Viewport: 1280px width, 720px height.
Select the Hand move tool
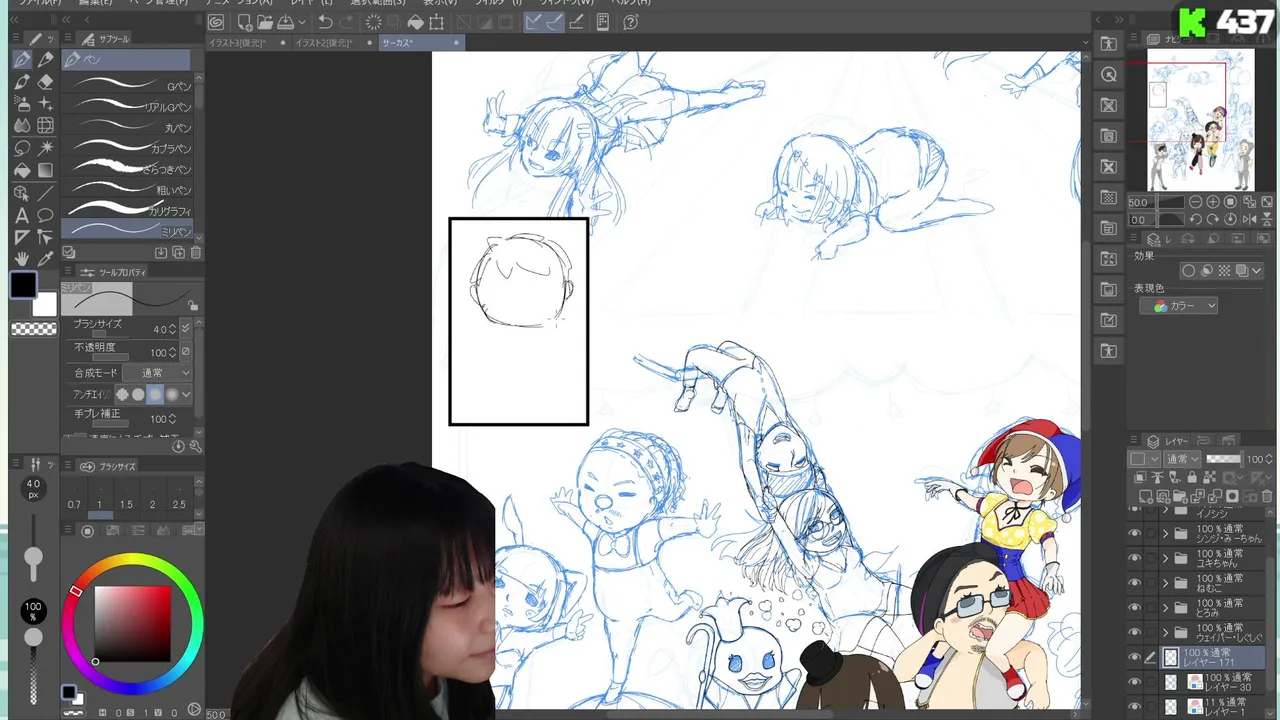click(22, 259)
